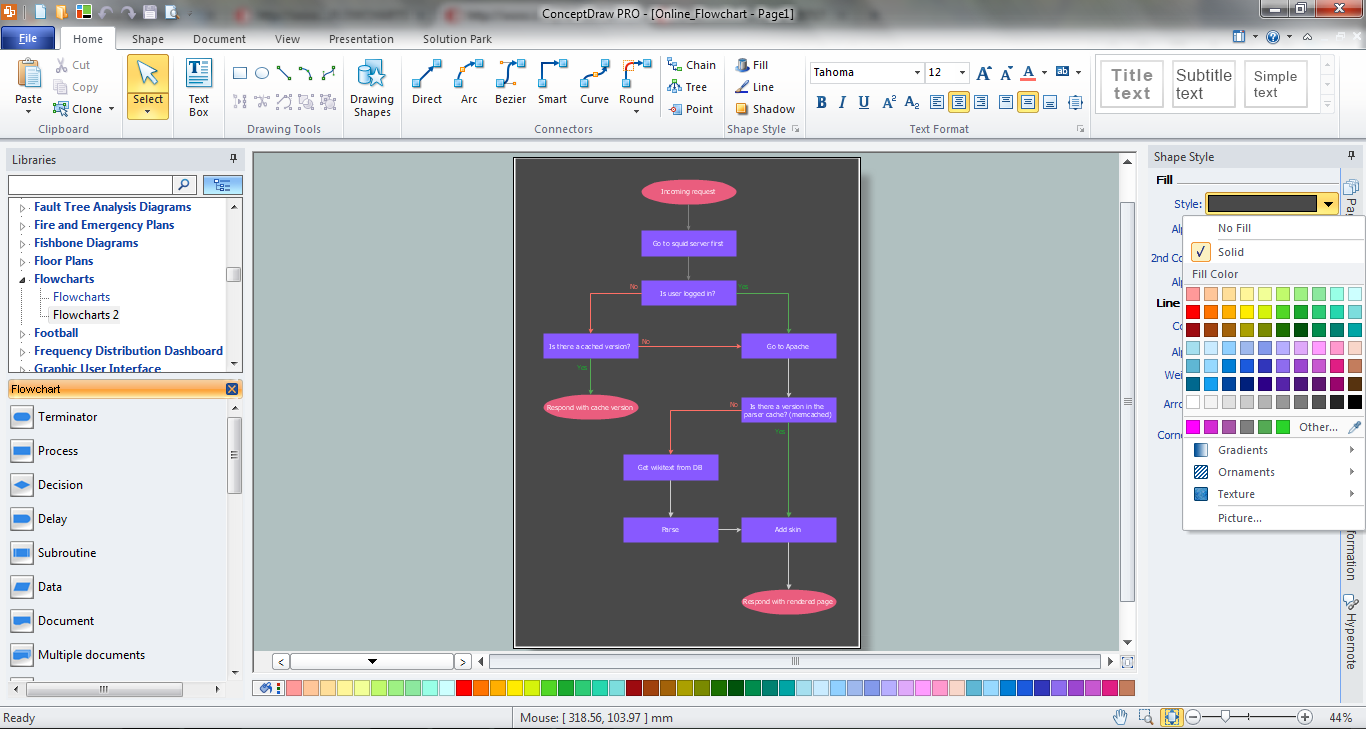Open the Drawing Shapes tool
The width and height of the screenshot is (1366, 729).
[x=371, y=87]
